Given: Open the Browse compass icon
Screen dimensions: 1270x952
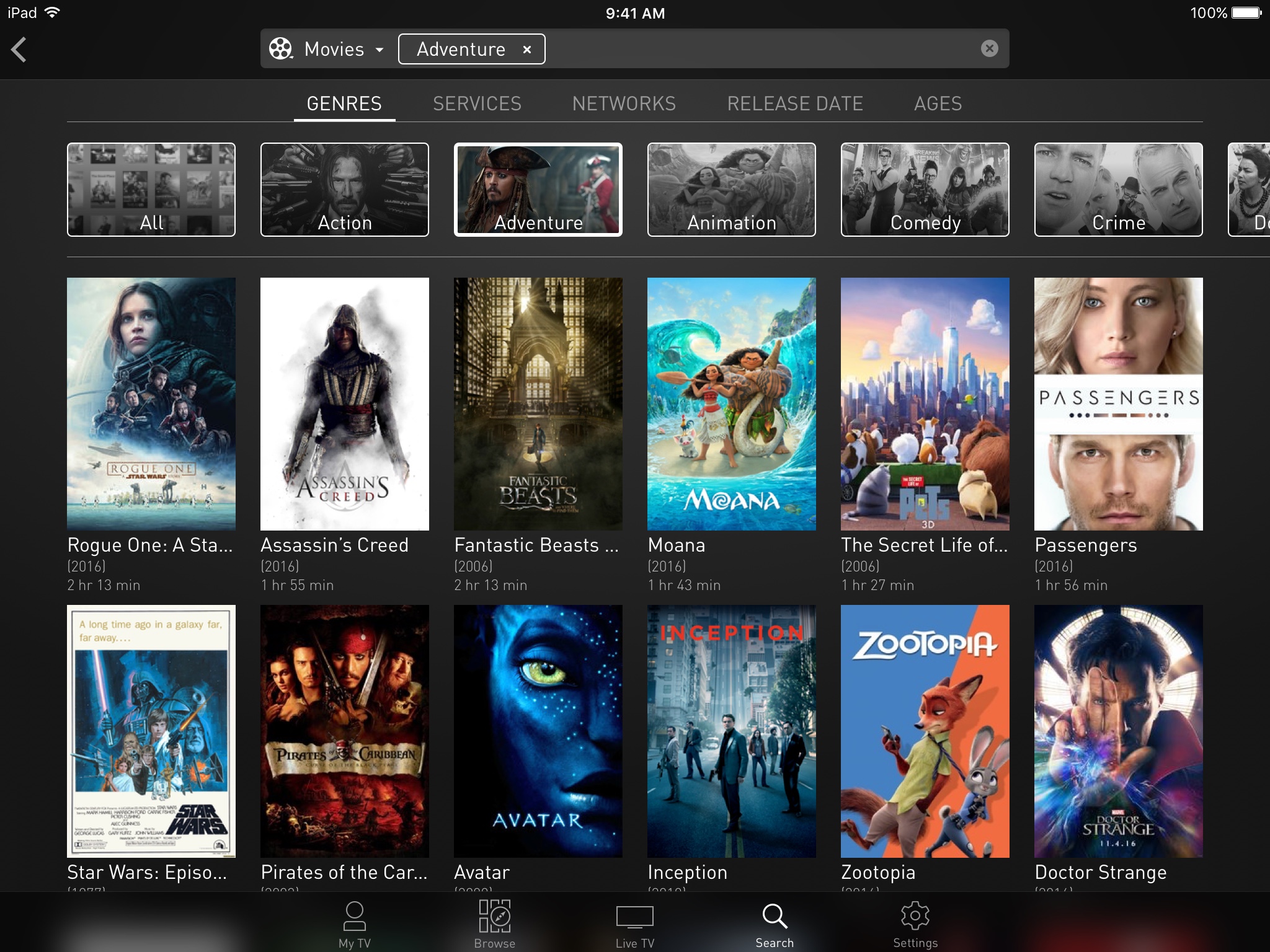Looking at the screenshot, I should coord(494,917).
